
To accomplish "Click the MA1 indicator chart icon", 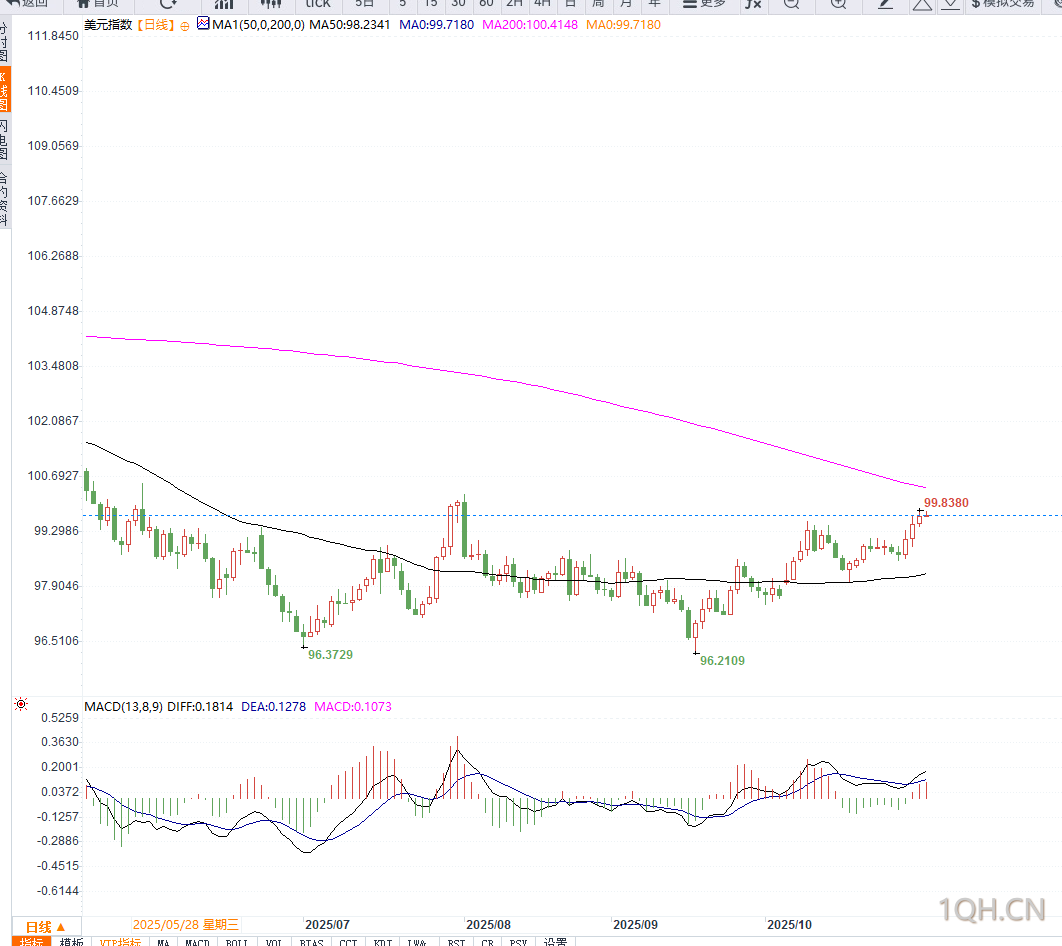I will tap(204, 24).
